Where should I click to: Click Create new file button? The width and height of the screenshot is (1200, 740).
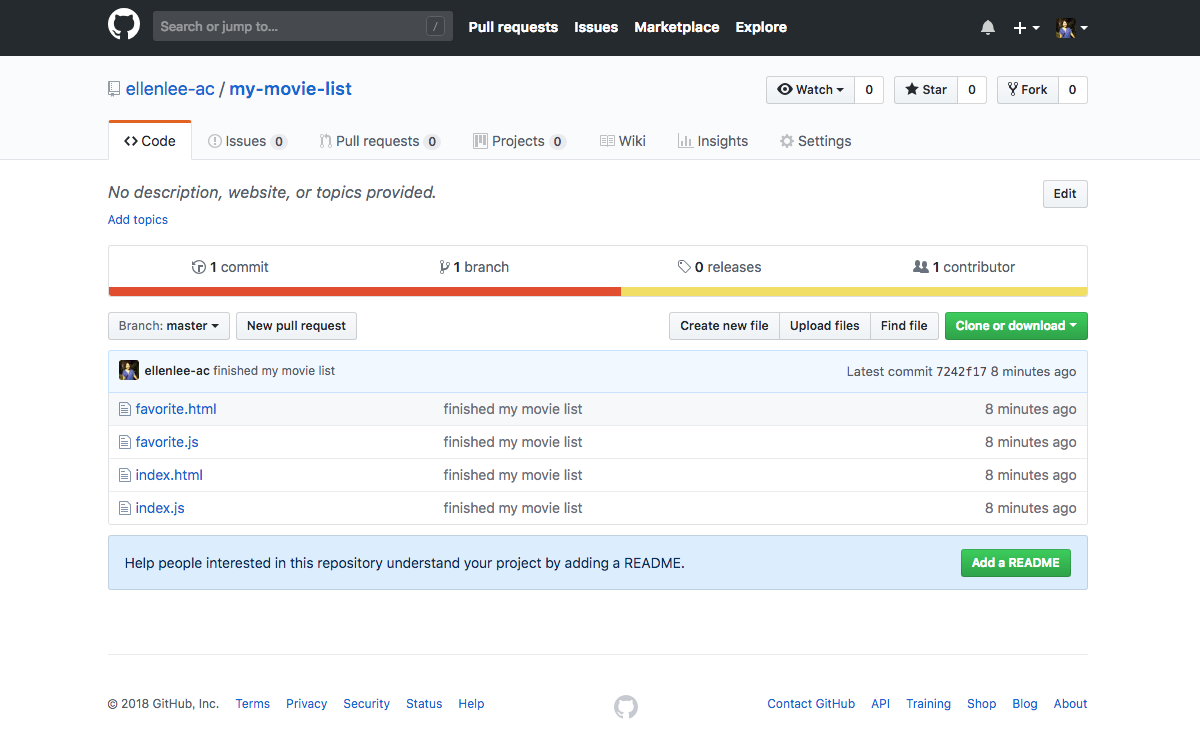click(x=724, y=326)
